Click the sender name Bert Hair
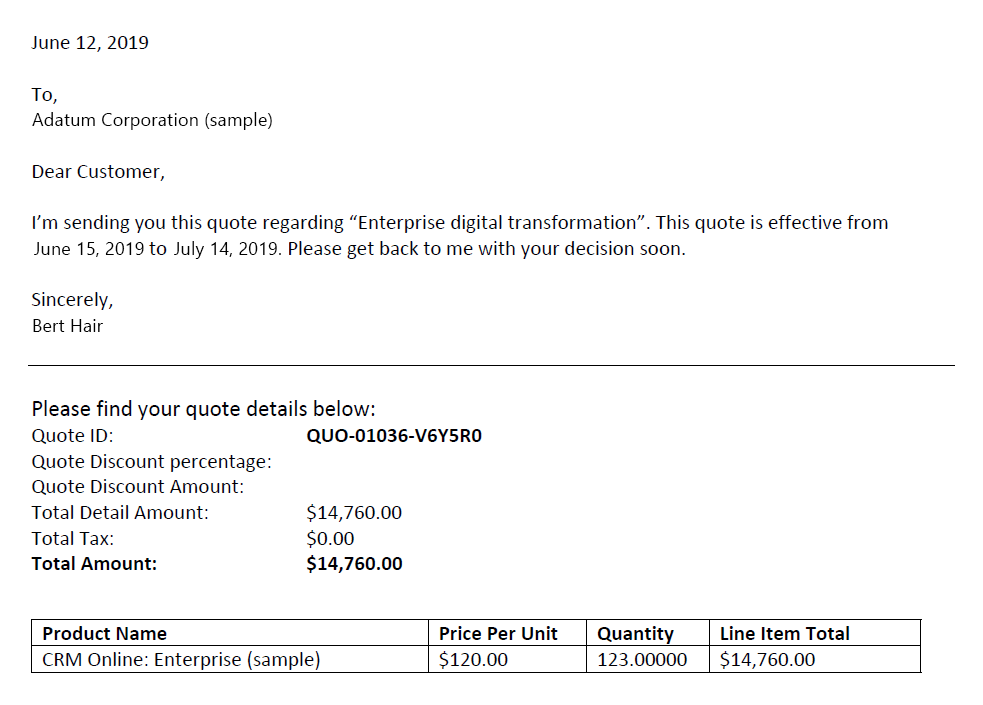This screenshot has width=983, height=705. [x=67, y=326]
